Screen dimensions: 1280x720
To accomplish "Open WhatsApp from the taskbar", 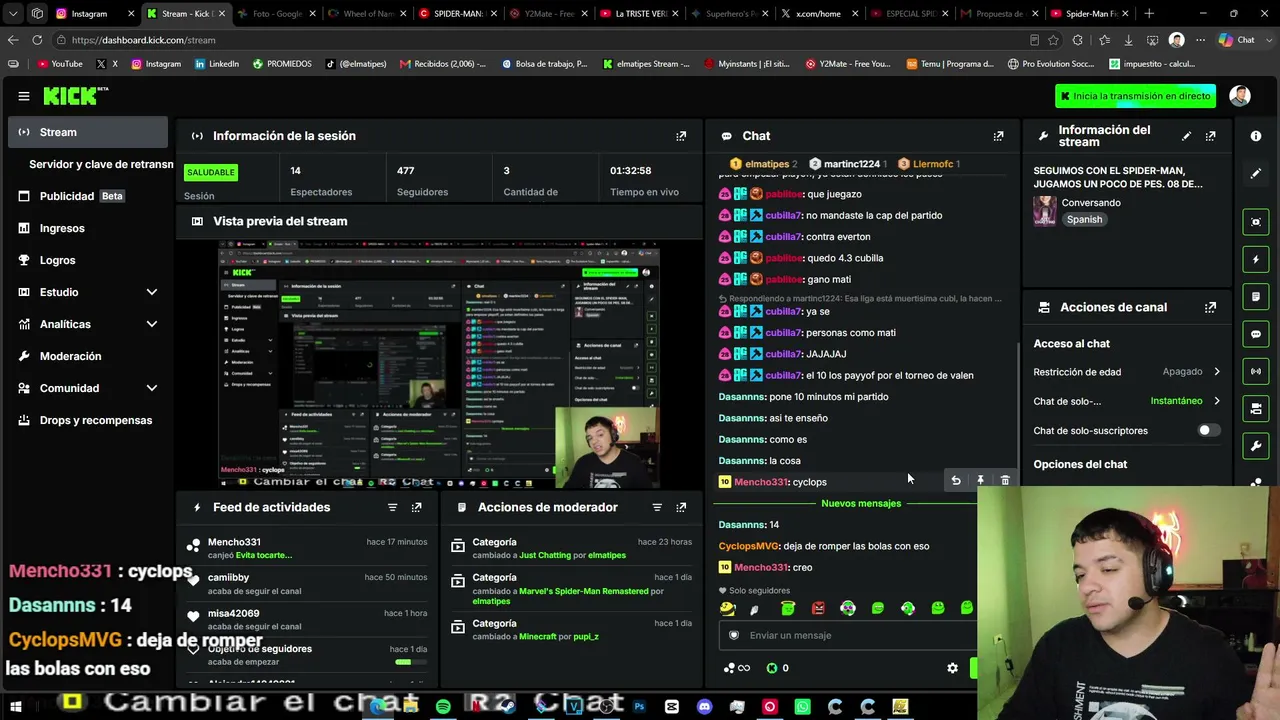I will point(802,707).
